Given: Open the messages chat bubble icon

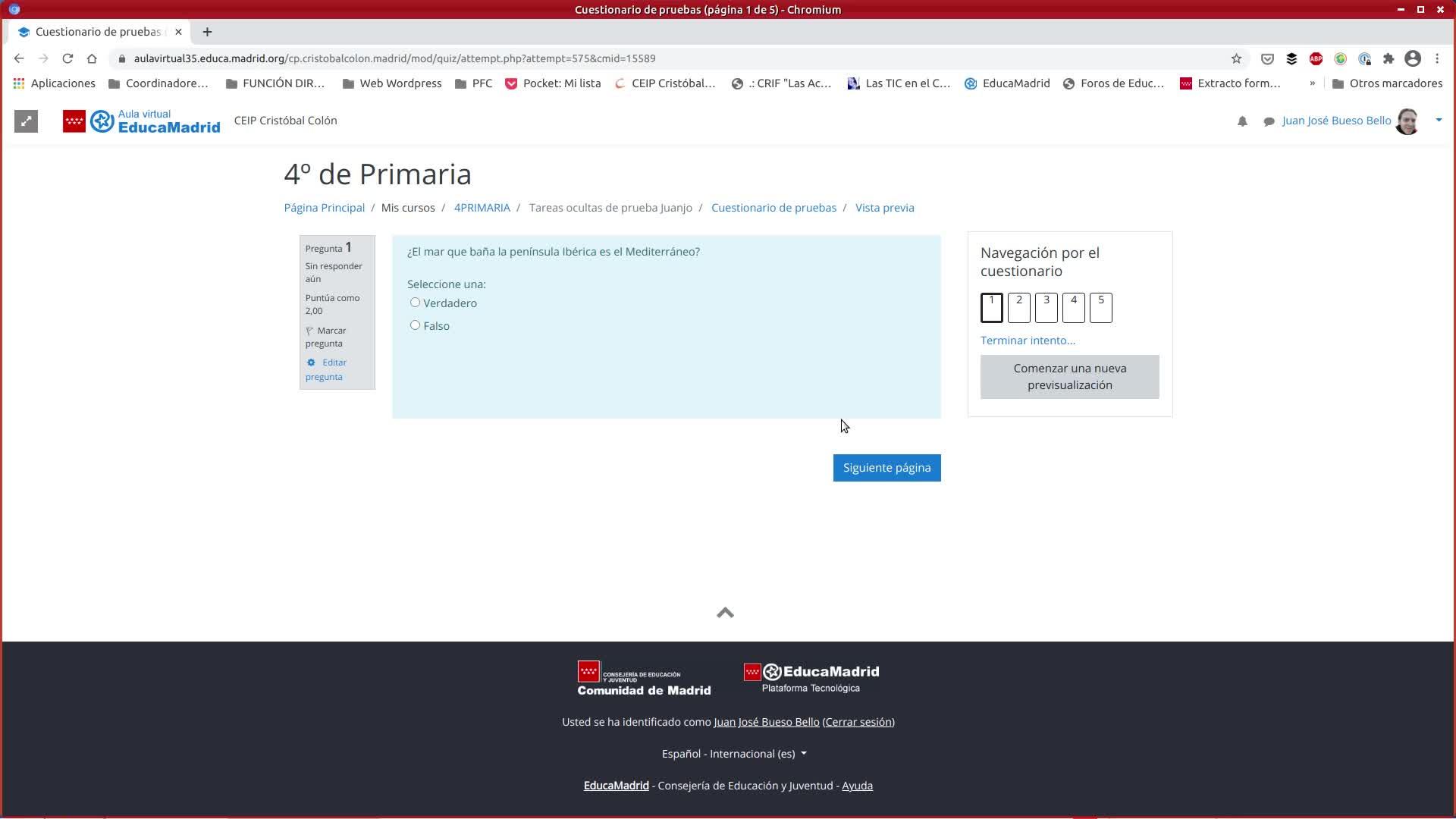Looking at the screenshot, I should click(1269, 121).
